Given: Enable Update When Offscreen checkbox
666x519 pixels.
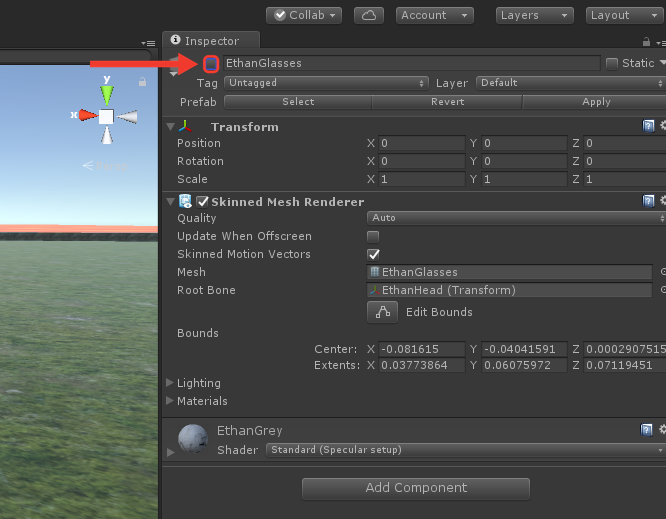Looking at the screenshot, I should (373, 237).
